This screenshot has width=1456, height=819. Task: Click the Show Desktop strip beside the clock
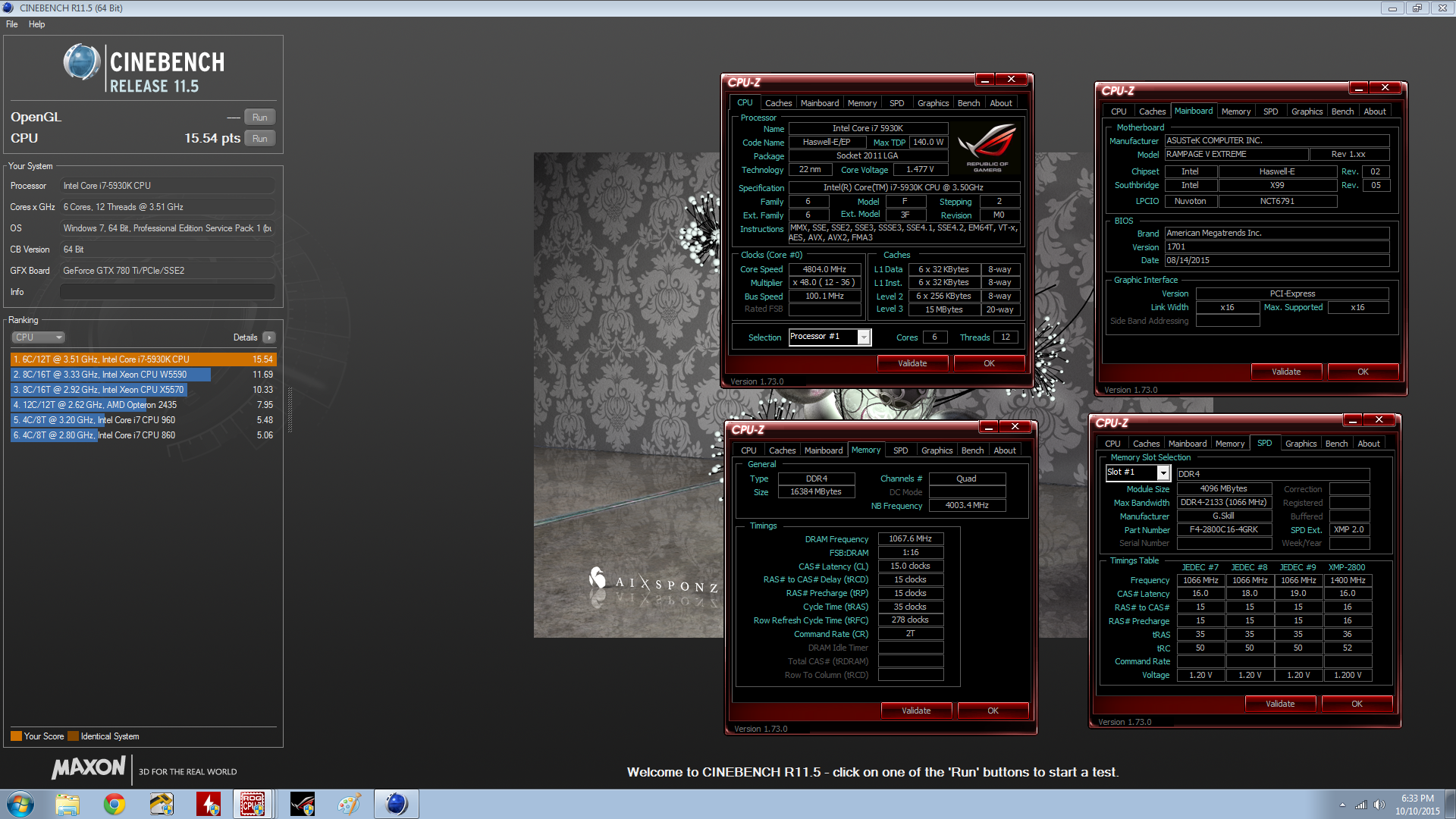[x=1451, y=805]
